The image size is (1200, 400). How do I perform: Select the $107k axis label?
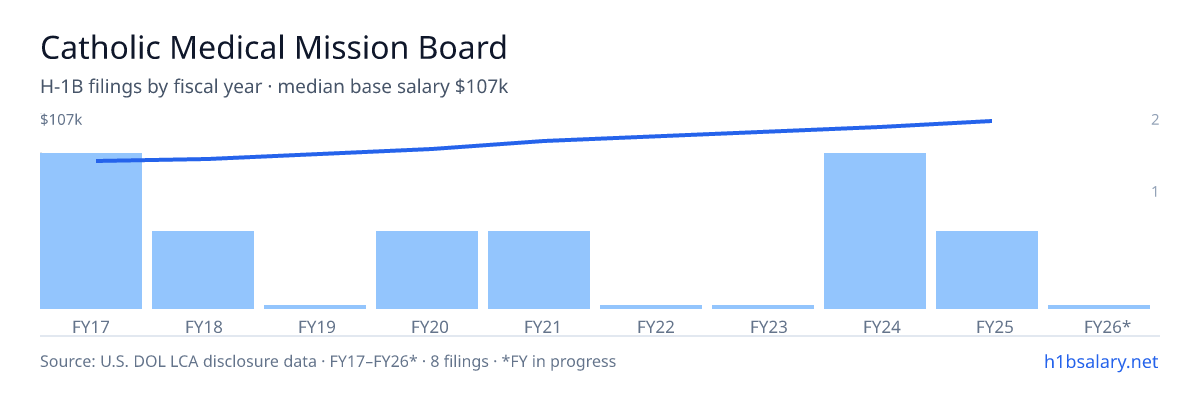click(61, 120)
